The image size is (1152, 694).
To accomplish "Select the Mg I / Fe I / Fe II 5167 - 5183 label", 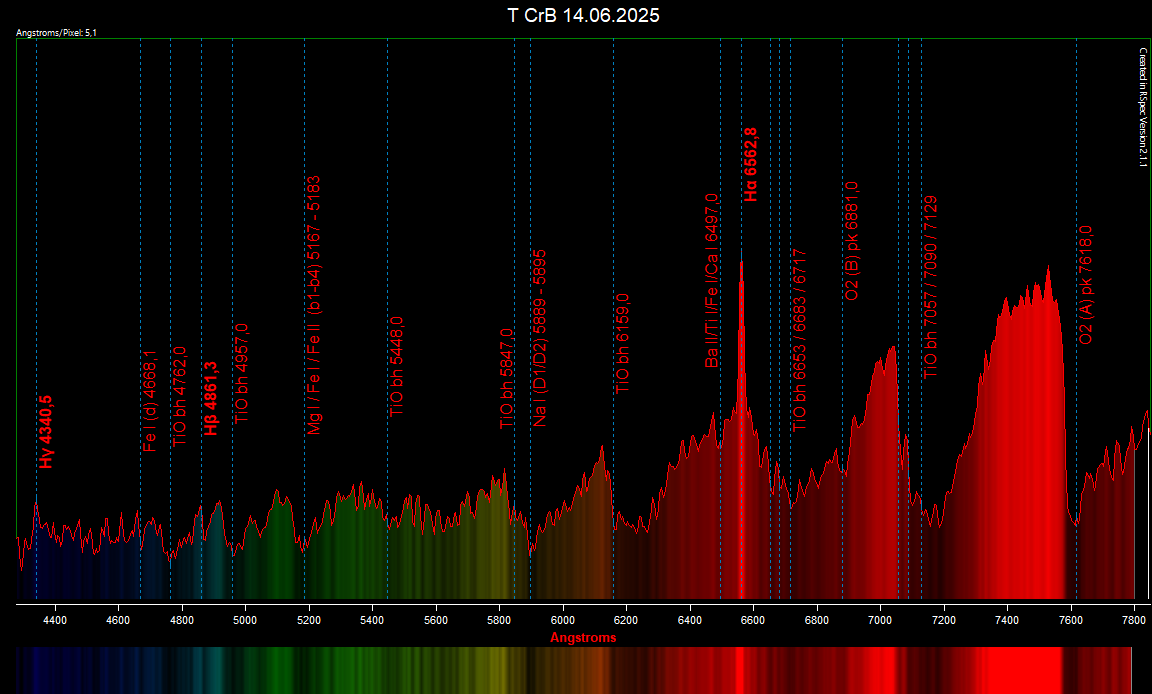I will pyautogui.click(x=314, y=306).
